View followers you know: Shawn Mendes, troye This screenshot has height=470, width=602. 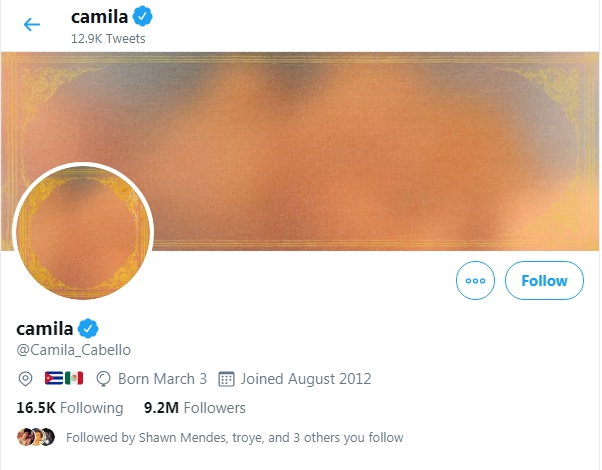tap(234, 437)
